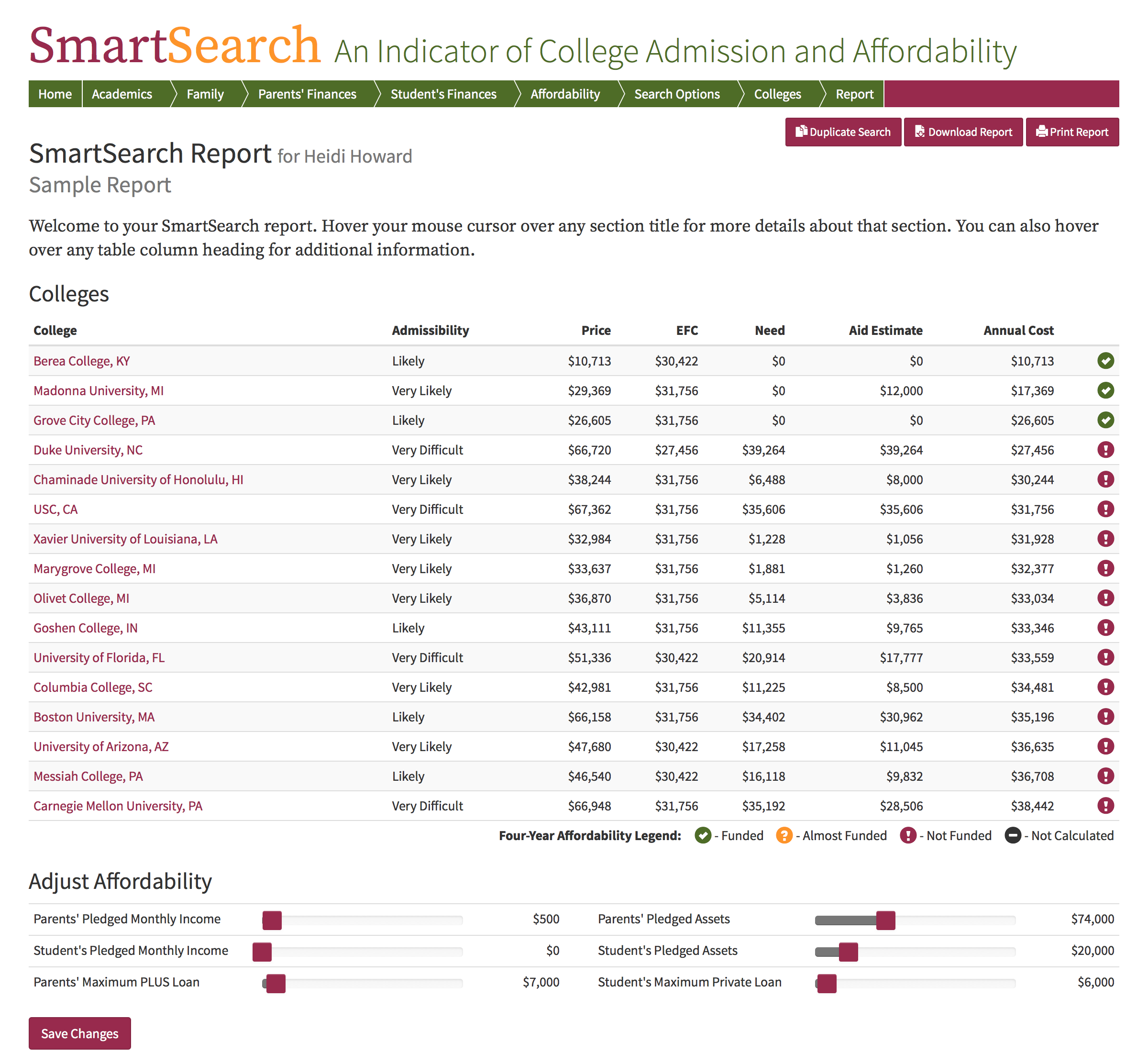Viewport: 1148px width, 1064px height.
Task: Click the not funded icon for University of Florida
Action: [1105, 657]
